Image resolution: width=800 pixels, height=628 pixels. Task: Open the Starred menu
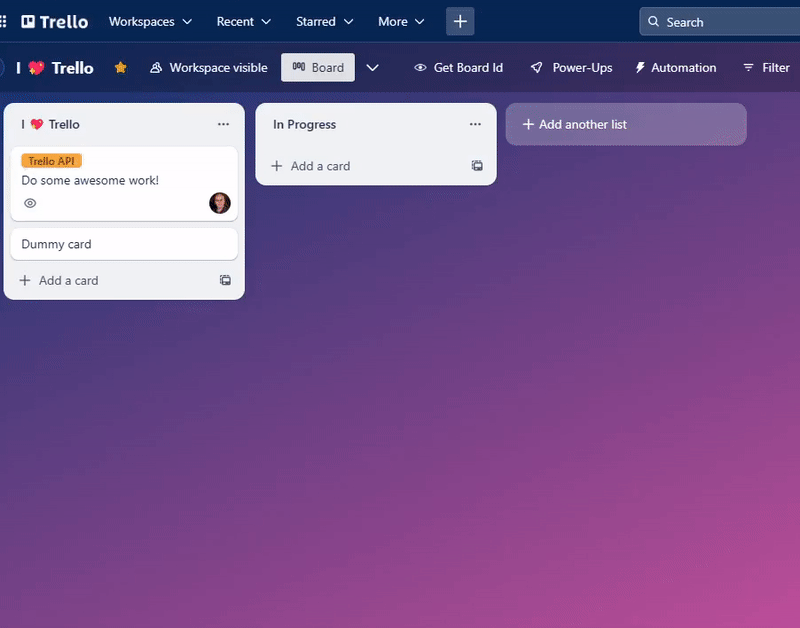click(x=324, y=21)
